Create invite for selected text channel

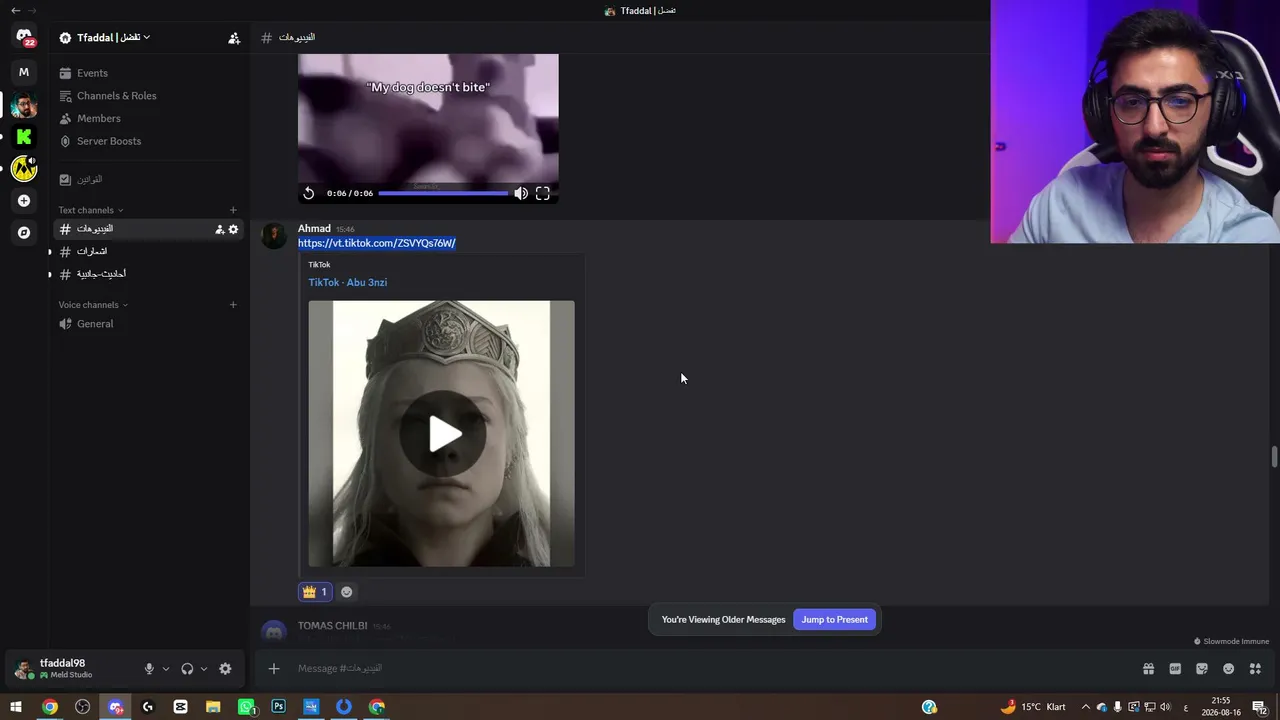click(x=220, y=229)
